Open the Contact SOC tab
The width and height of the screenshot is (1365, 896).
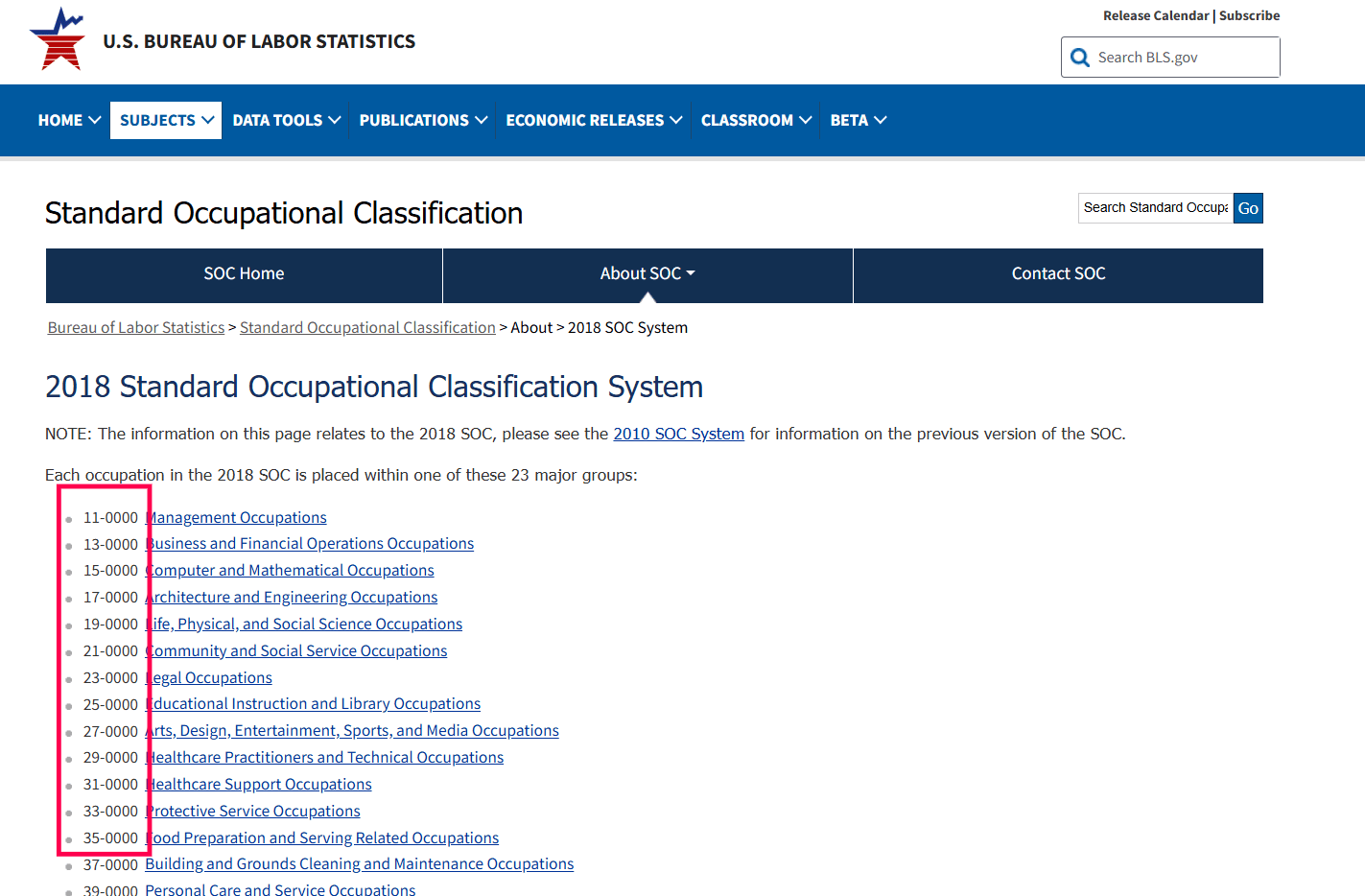pos(1058,274)
